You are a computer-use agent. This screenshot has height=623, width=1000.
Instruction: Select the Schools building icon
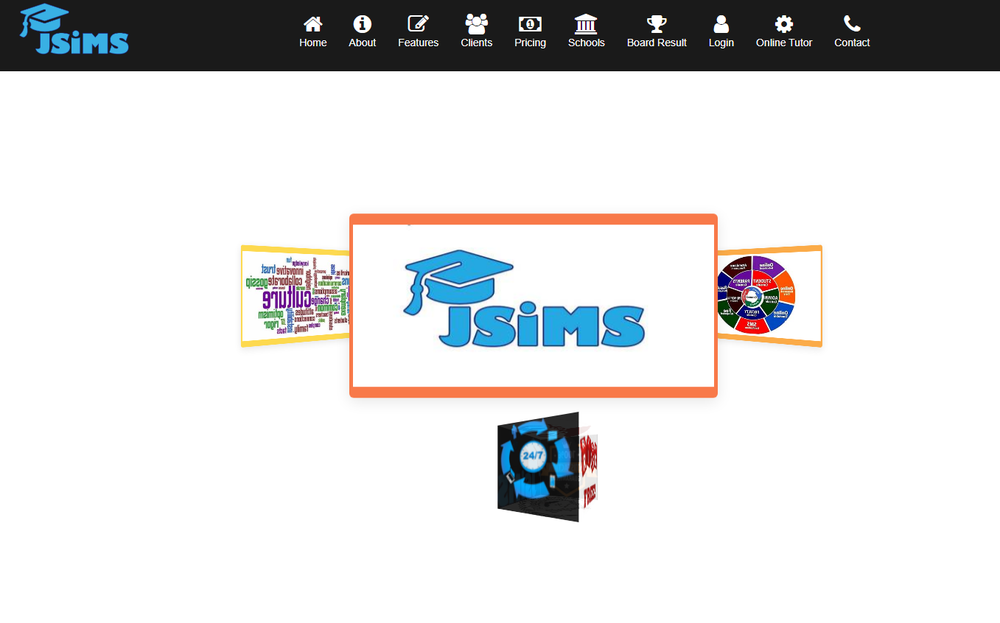(586, 22)
